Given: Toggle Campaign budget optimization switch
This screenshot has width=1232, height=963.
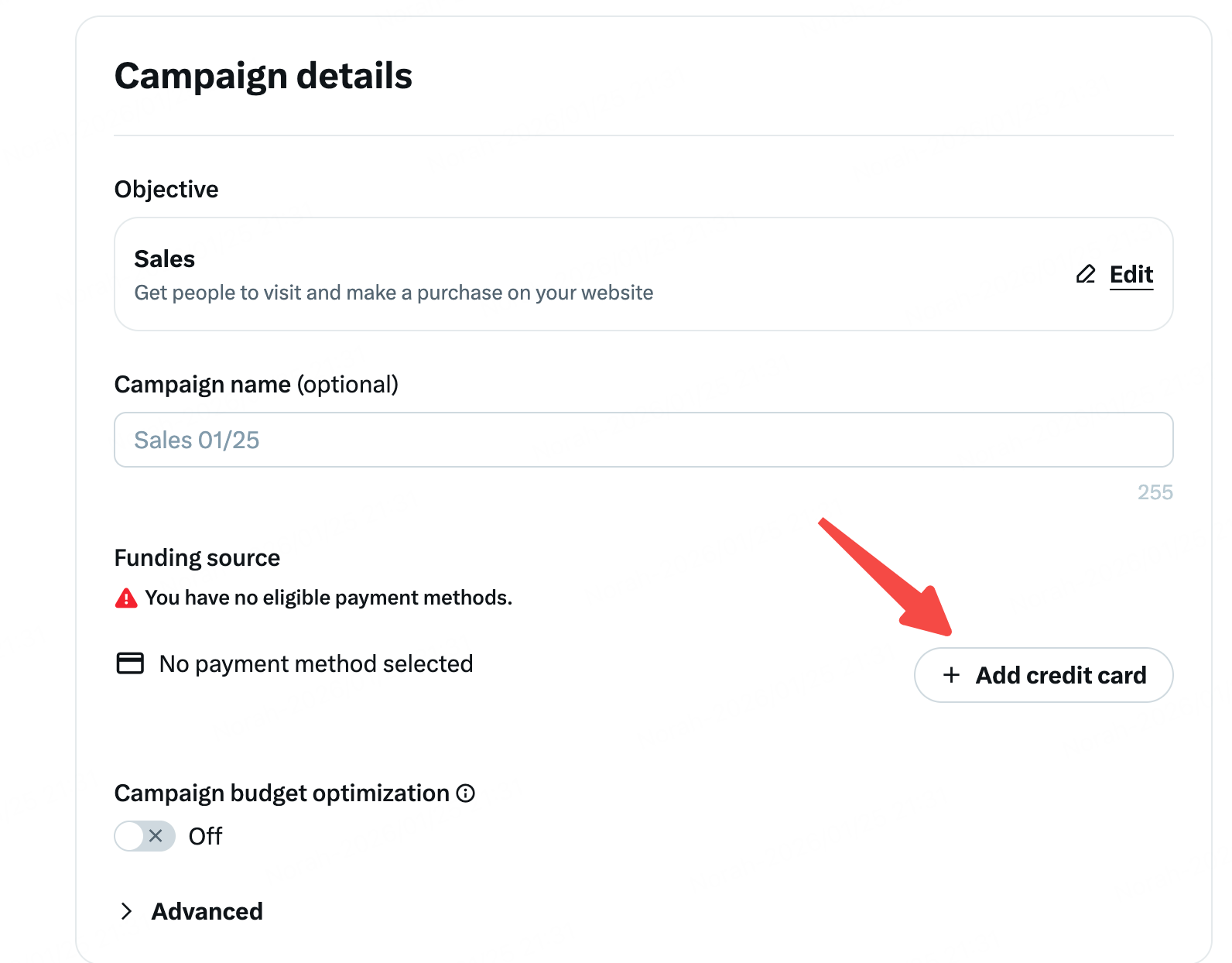Looking at the screenshot, I should pos(145,836).
